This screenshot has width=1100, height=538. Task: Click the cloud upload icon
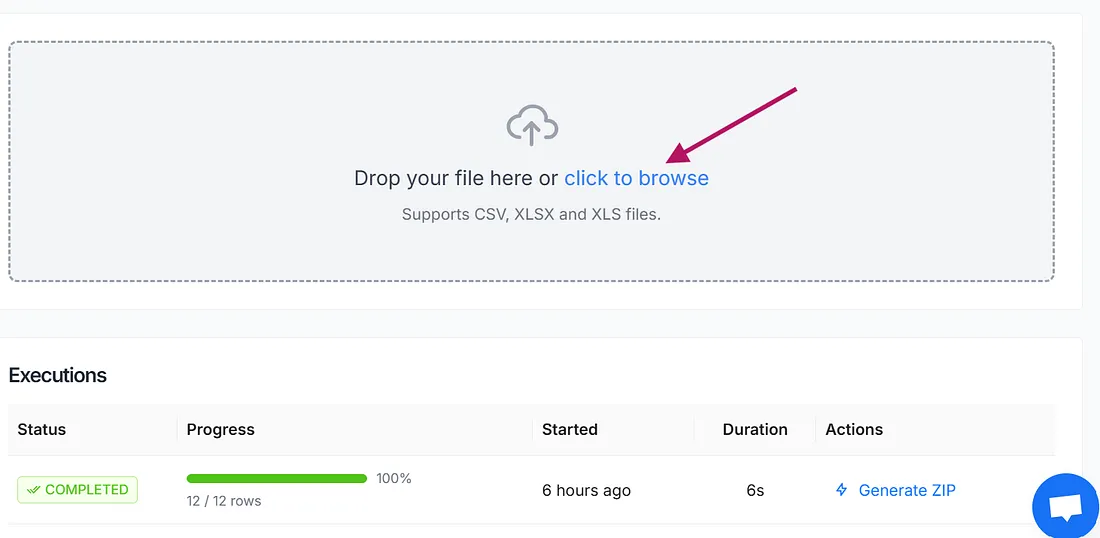click(532, 126)
